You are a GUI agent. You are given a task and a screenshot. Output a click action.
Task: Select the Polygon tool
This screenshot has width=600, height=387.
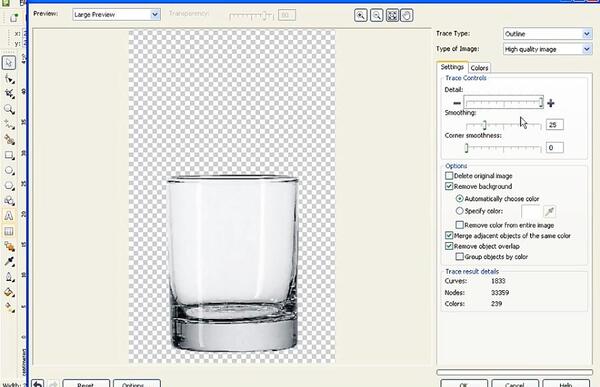click(x=9, y=186)
